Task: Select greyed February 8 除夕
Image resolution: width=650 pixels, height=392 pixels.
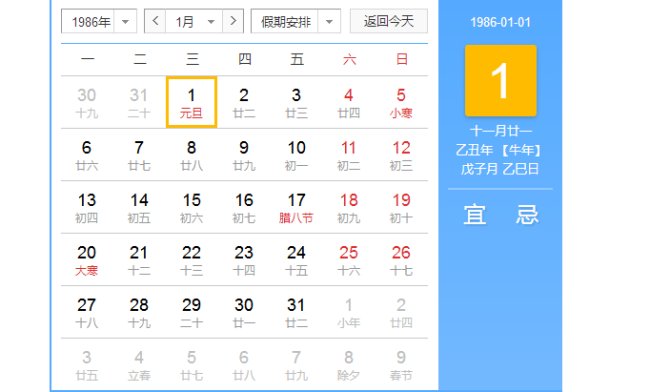Action: (349, 365)
